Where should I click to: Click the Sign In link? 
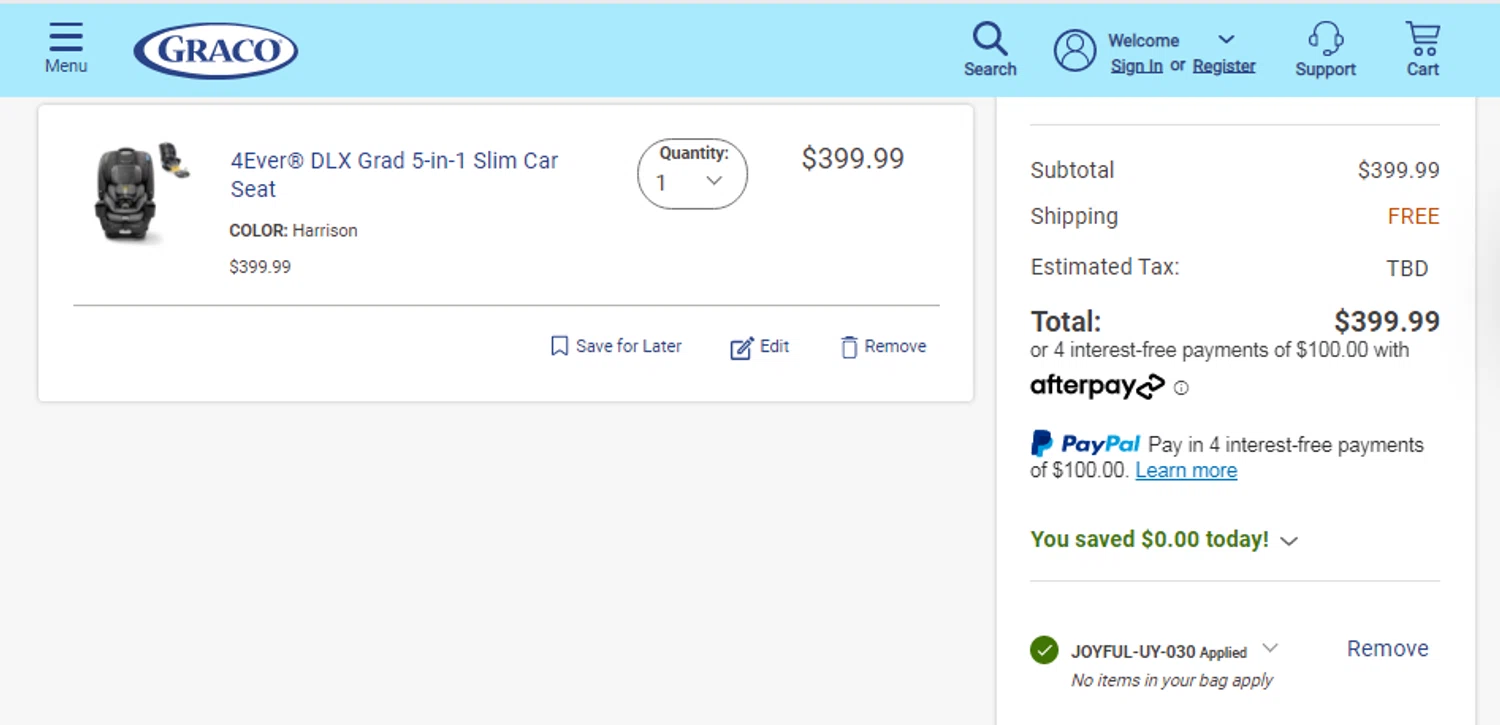pyautogui.click(x=1137, y=66)
